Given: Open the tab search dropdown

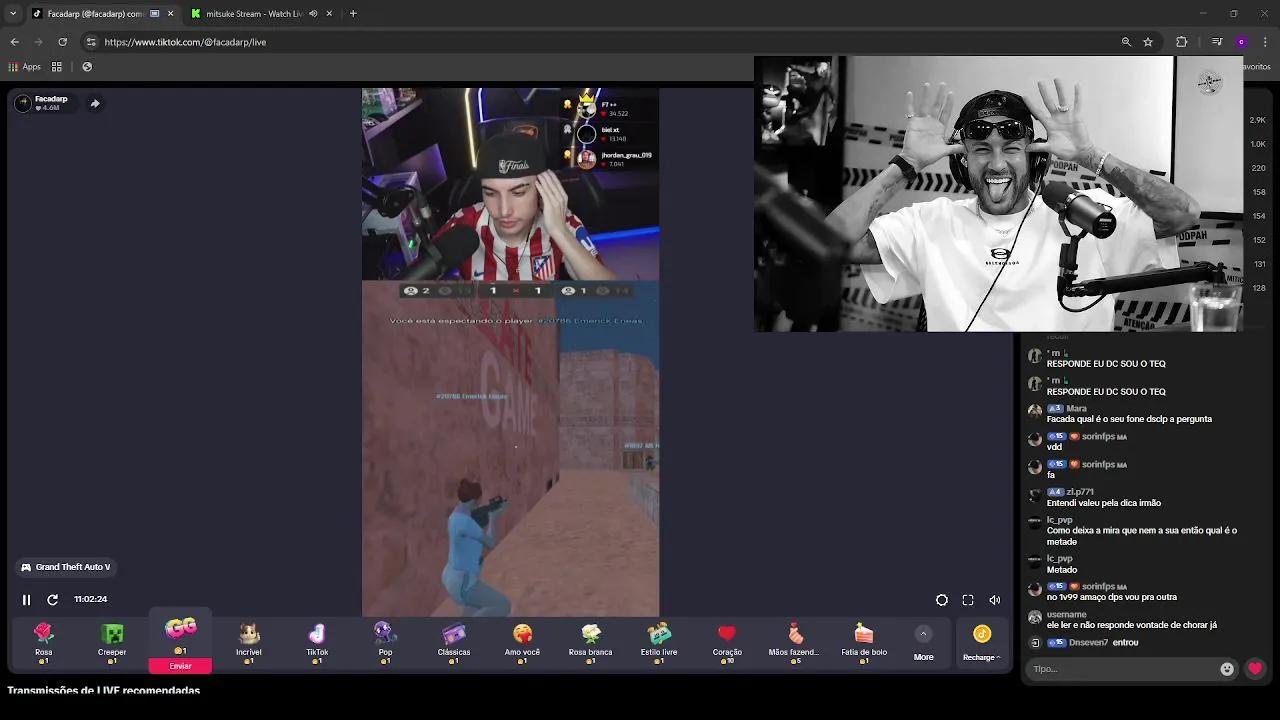Looking at the screenshot, I should click(x=13, y=14).
